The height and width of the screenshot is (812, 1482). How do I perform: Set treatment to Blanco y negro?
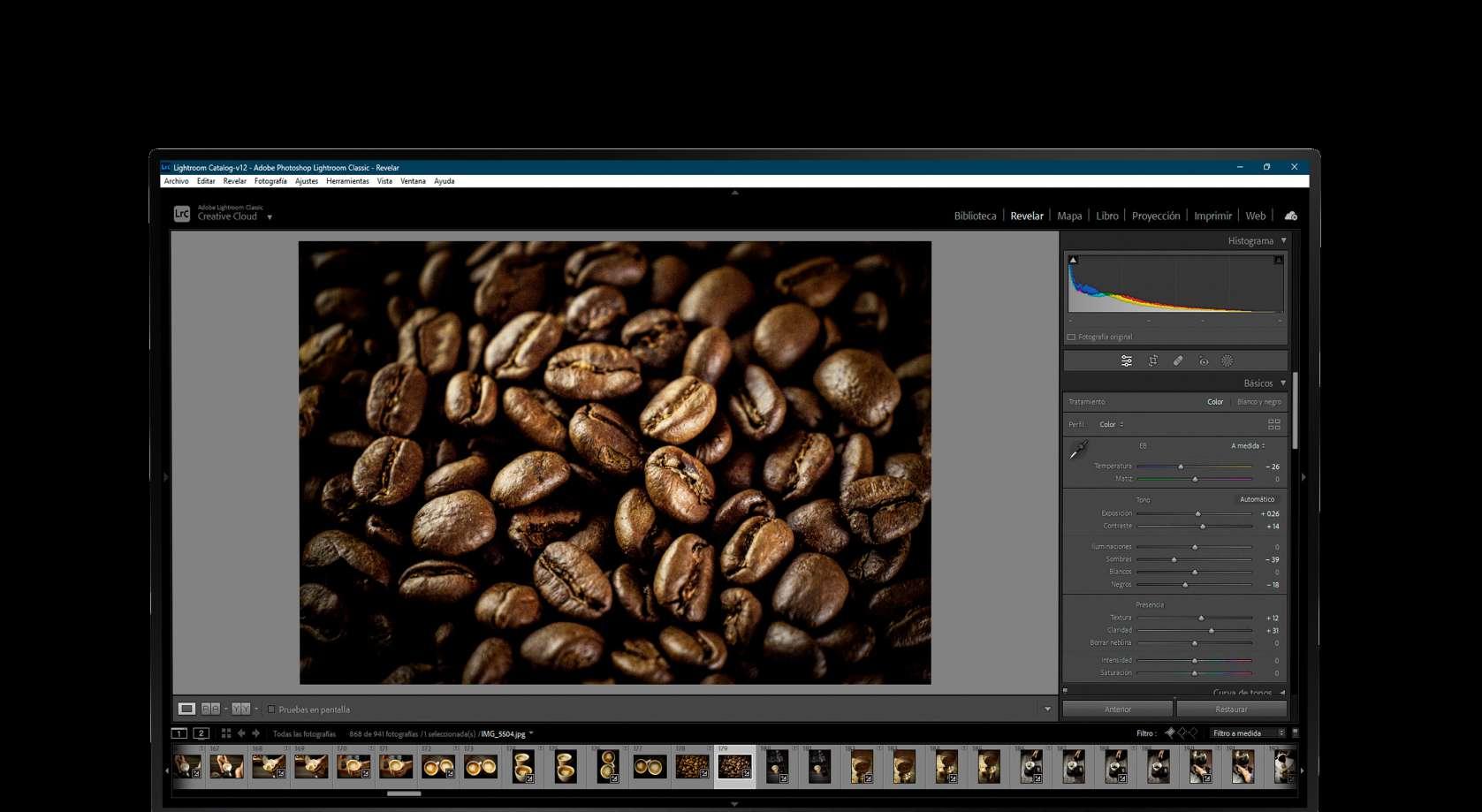(x=1259, y=402)
